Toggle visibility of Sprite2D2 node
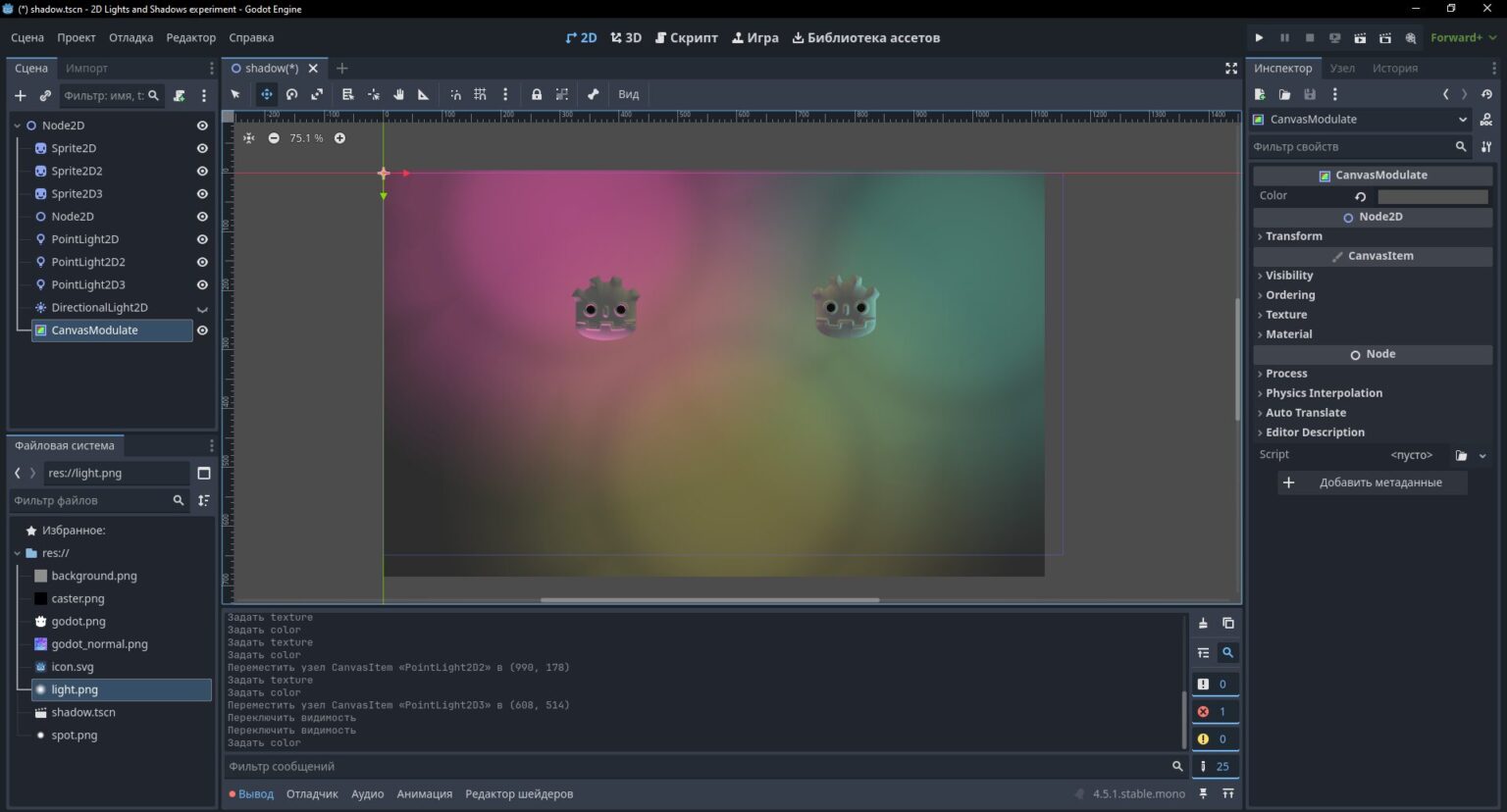The width and height of the screenshot is (1507, 812). (x=202, y=171)
